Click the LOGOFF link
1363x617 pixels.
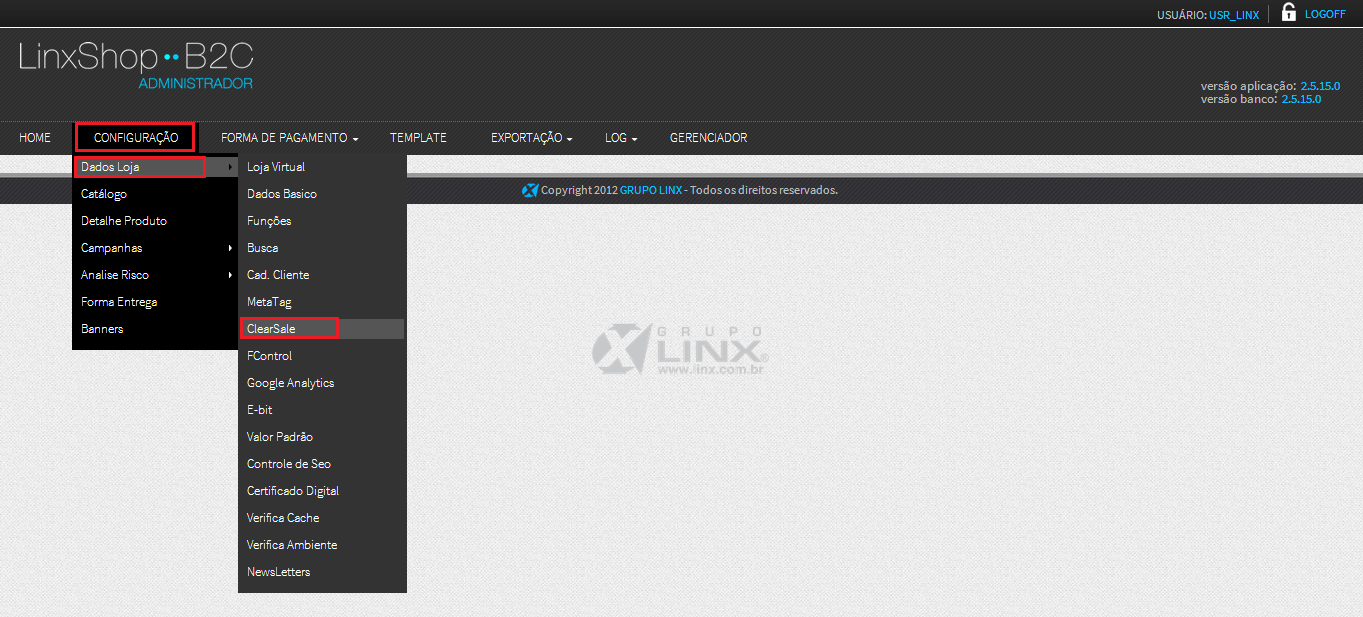click(x=1325, y=14)
